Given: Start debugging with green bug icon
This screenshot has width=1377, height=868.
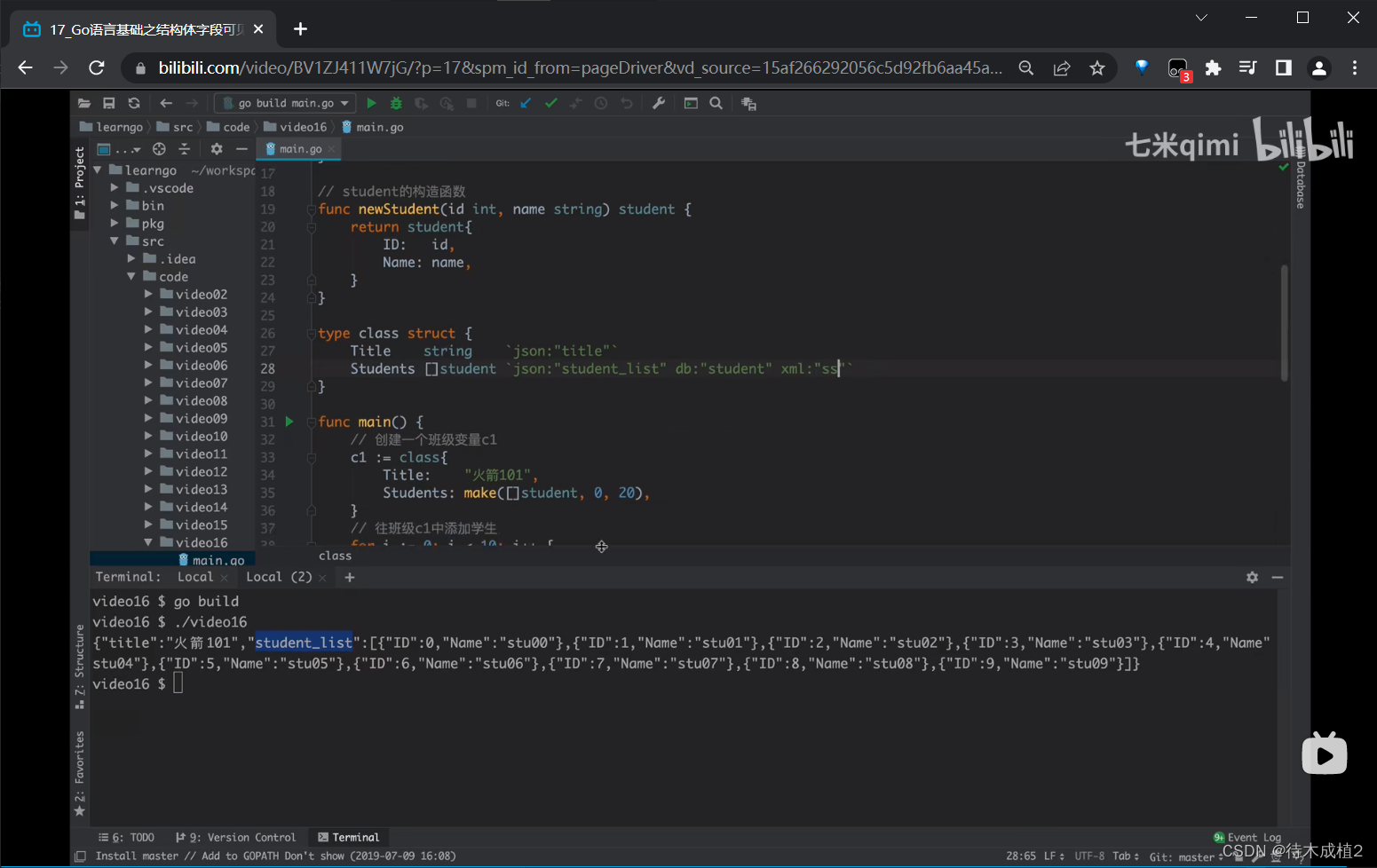Looking at the screenshot, I should pos(396,103).
